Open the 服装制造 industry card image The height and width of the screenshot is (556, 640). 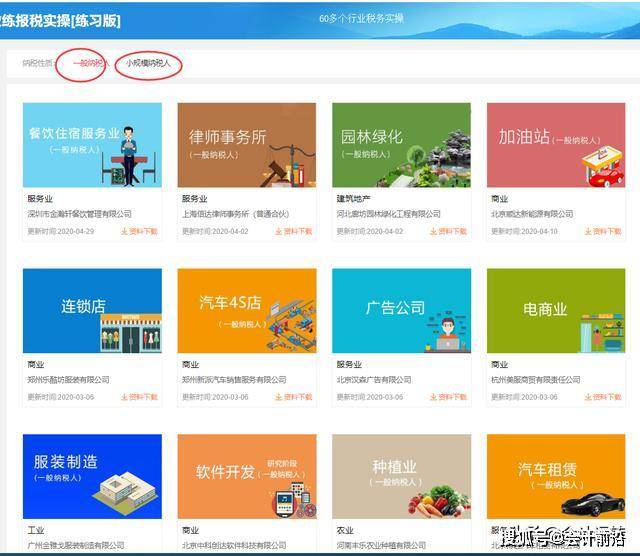coord(92,476)
